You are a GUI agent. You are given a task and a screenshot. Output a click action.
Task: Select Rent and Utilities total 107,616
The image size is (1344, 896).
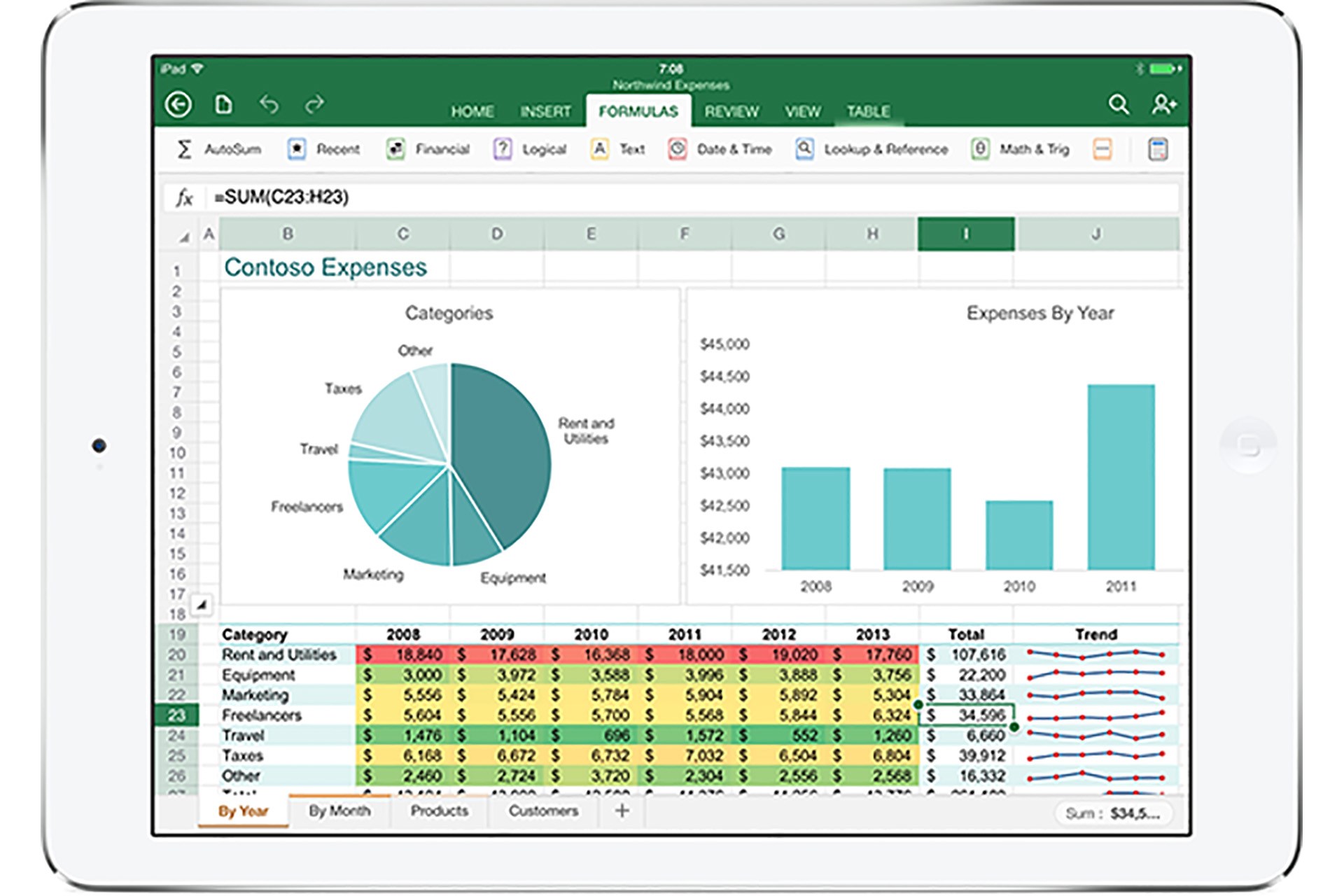(966, 654)
